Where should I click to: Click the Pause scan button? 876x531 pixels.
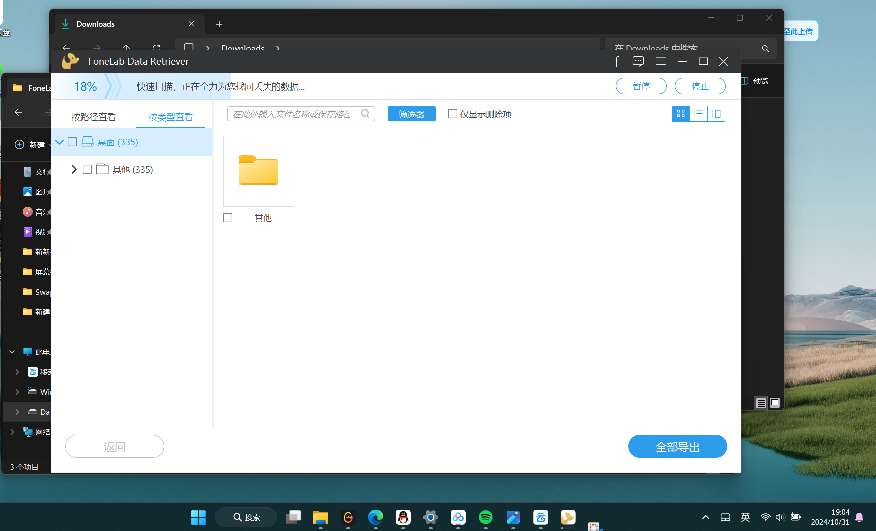(x=641, y=86)
